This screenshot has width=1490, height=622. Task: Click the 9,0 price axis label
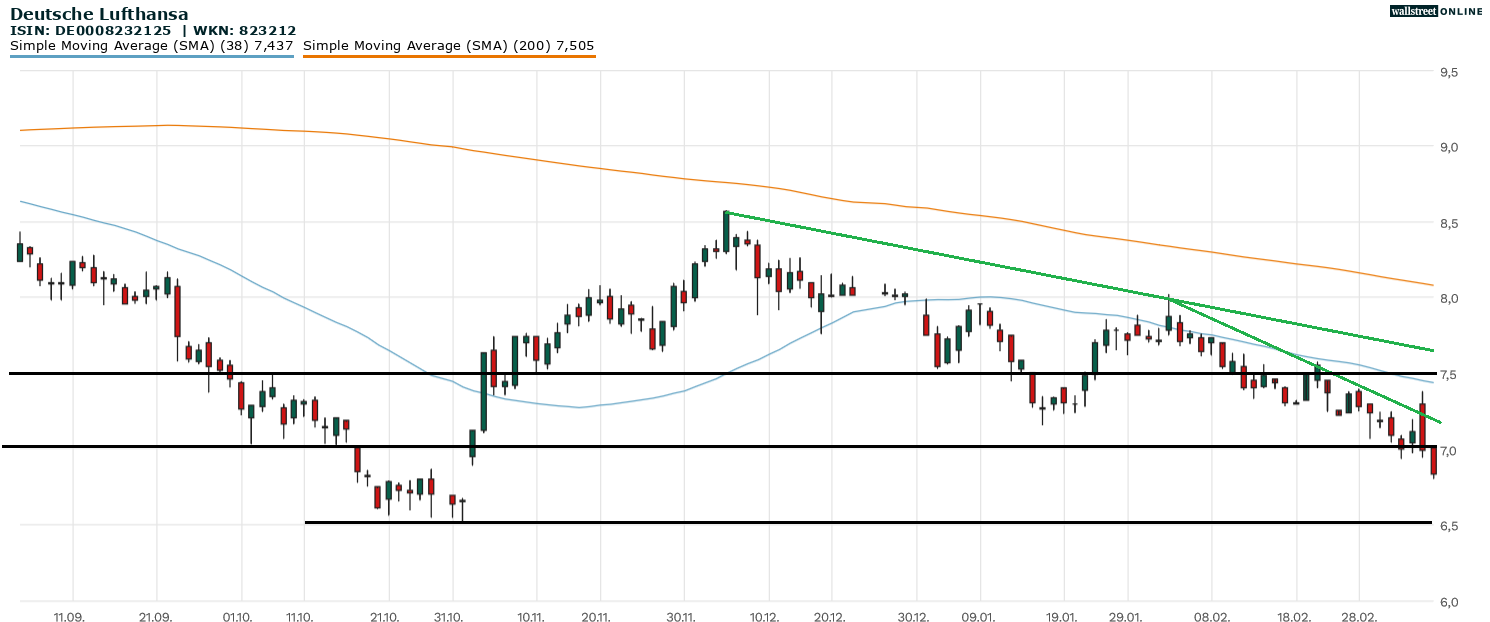click(1448, 147)
